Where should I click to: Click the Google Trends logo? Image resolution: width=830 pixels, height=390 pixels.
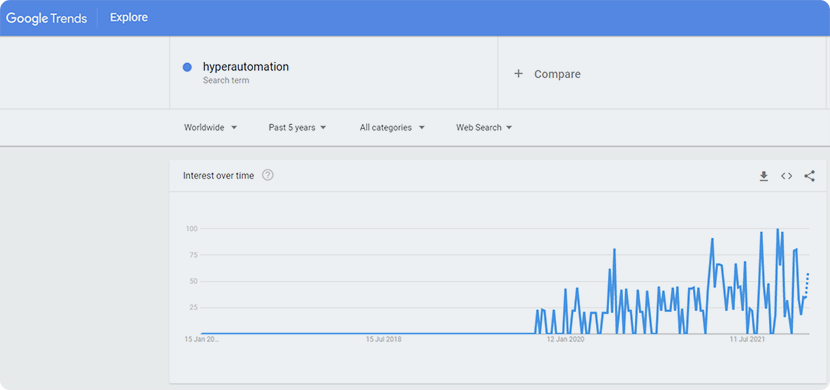click(x=47, y=18)
